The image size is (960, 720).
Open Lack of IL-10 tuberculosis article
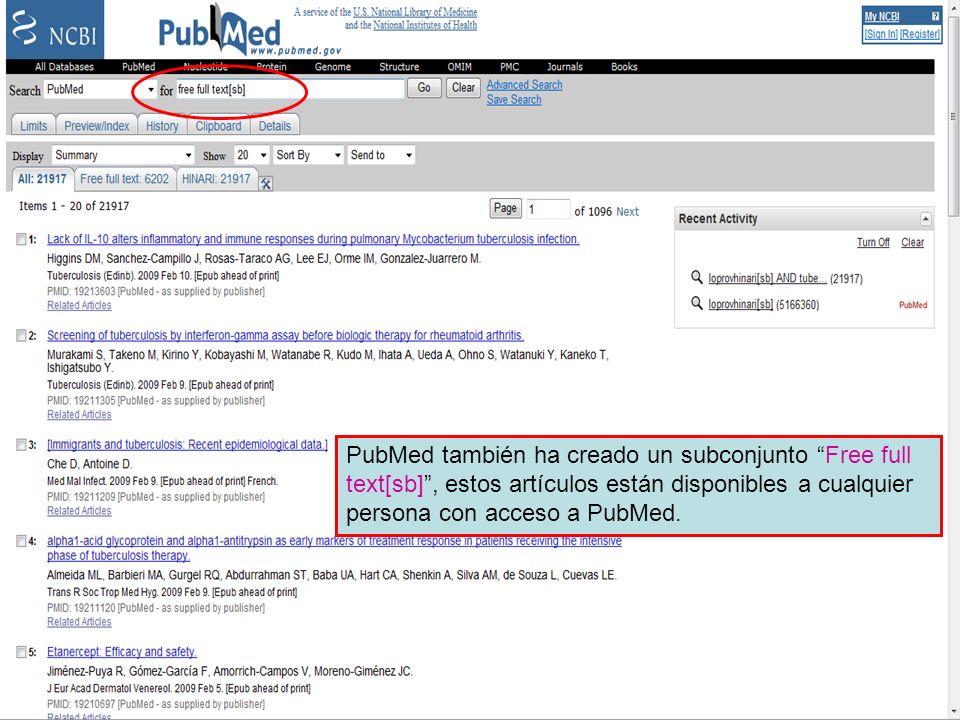point(313,239)
